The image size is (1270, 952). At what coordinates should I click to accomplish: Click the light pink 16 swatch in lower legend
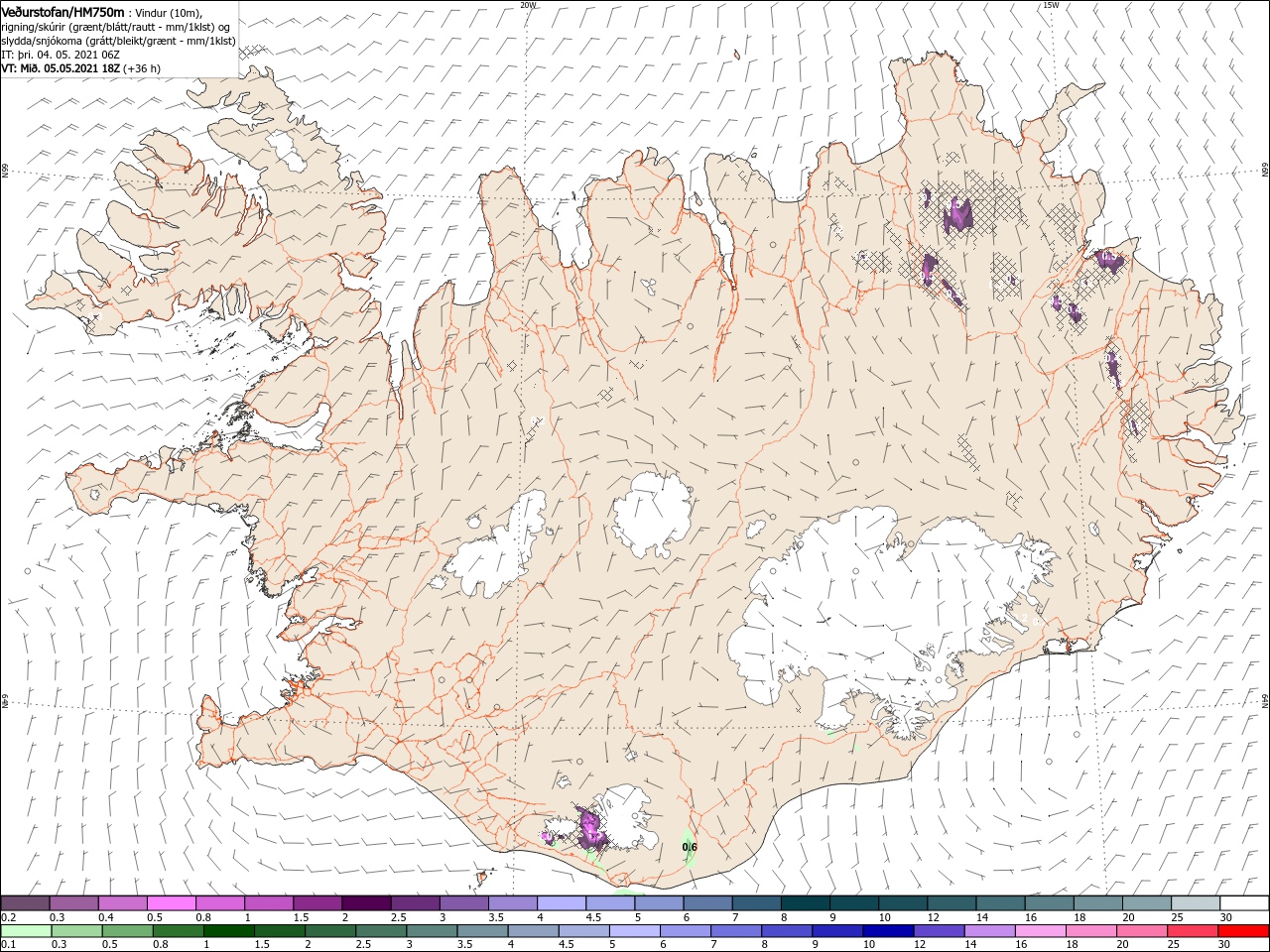point(1040,931)
